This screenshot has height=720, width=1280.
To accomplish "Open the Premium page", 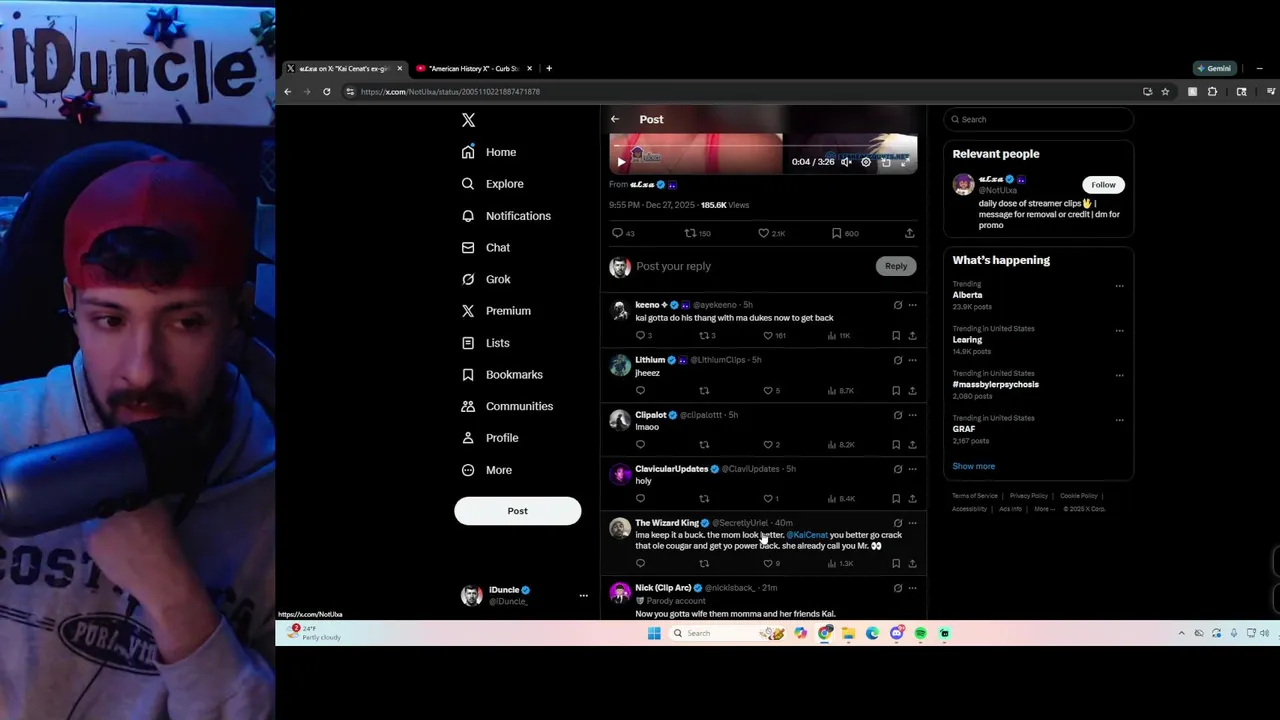I will (x=496, y=311).
